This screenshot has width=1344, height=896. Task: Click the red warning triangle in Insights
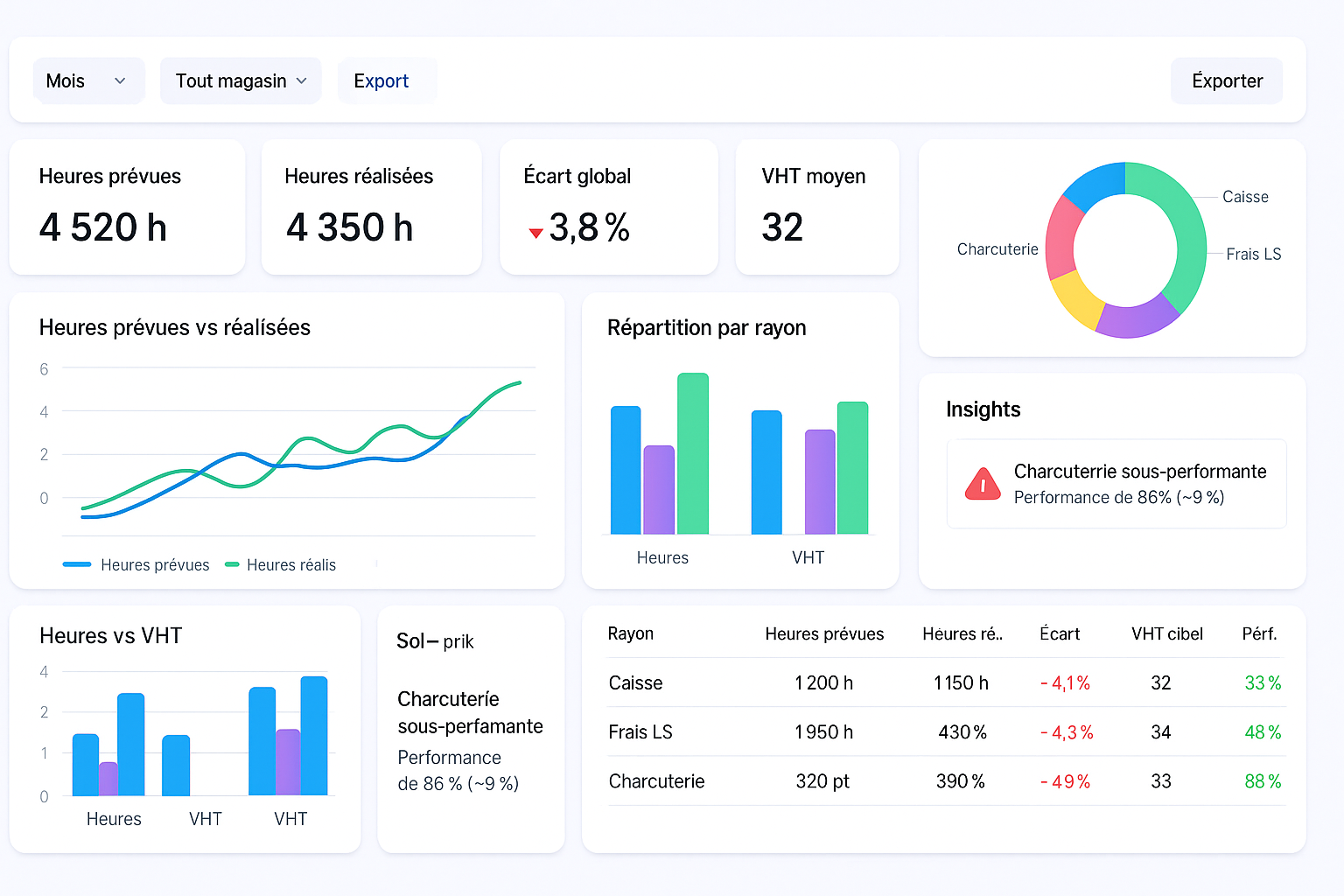pos(983,484)
